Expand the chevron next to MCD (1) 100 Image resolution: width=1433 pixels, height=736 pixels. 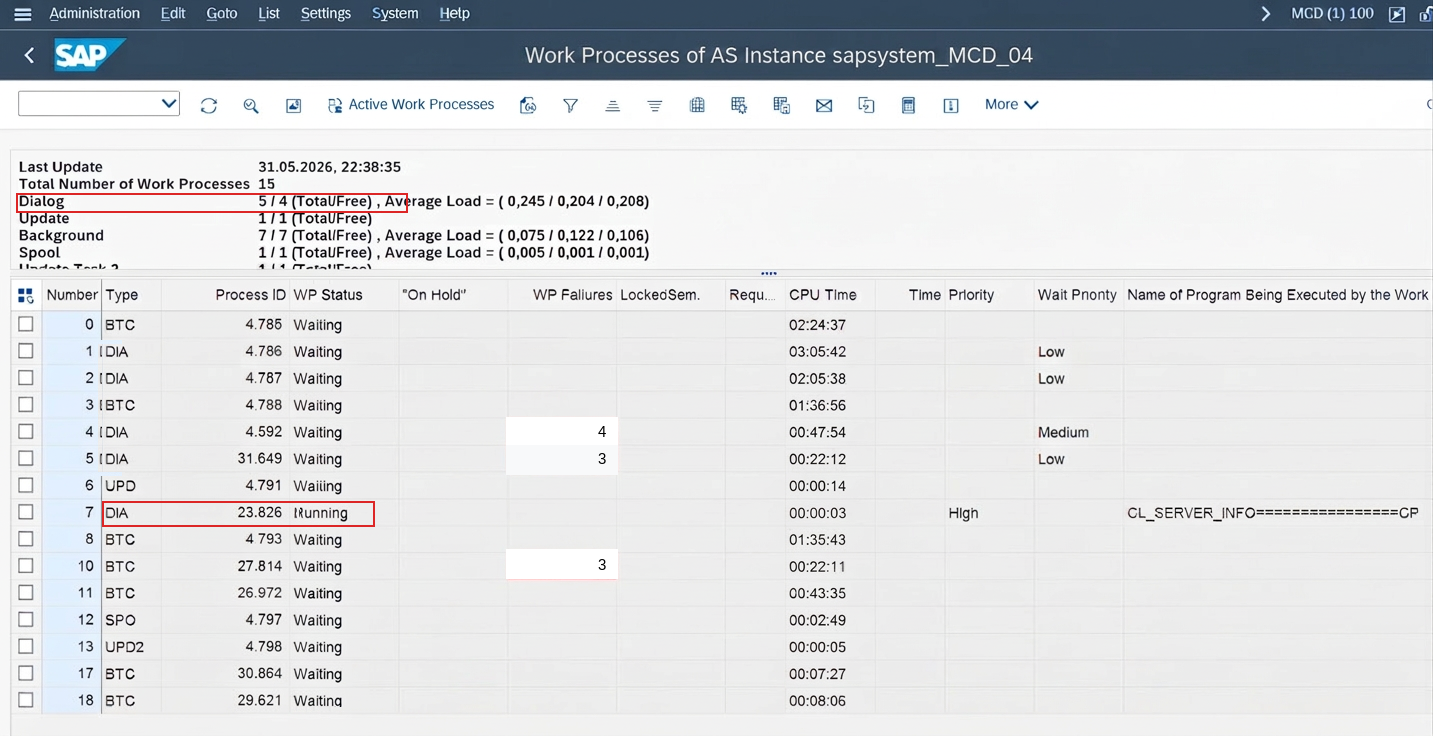coord(1266,14)
